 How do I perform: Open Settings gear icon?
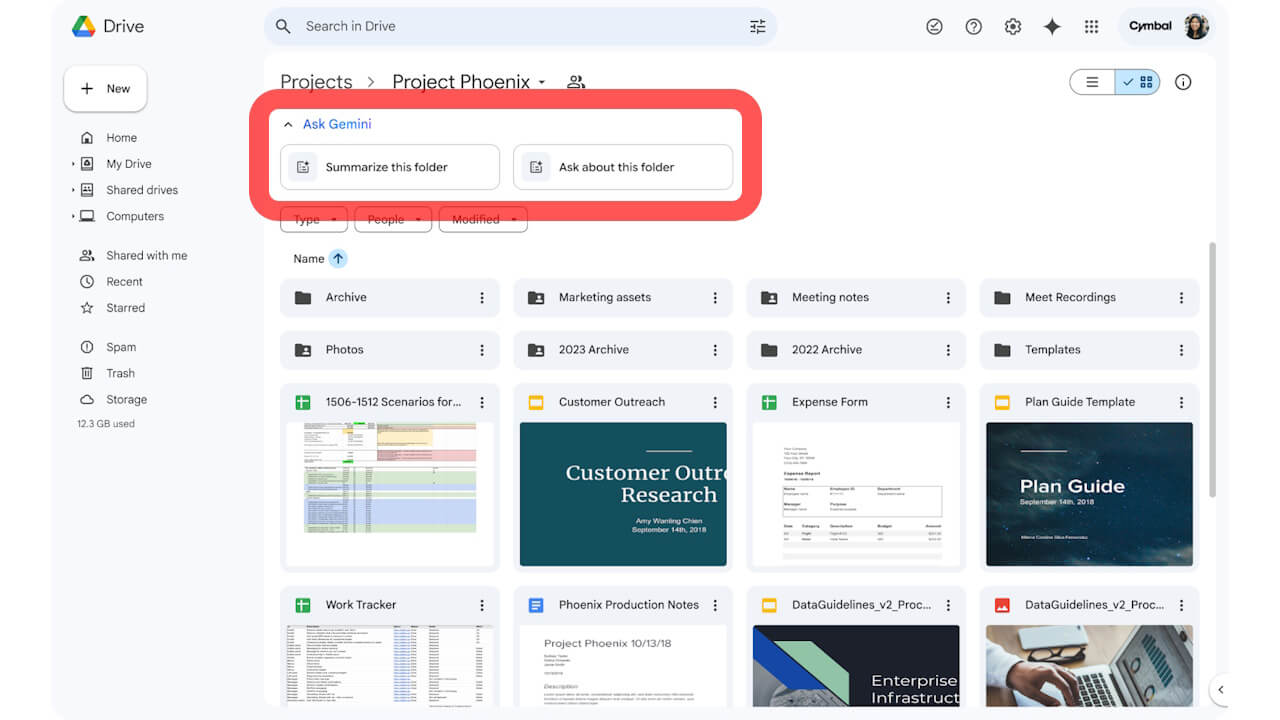[x=1013, y=27]
